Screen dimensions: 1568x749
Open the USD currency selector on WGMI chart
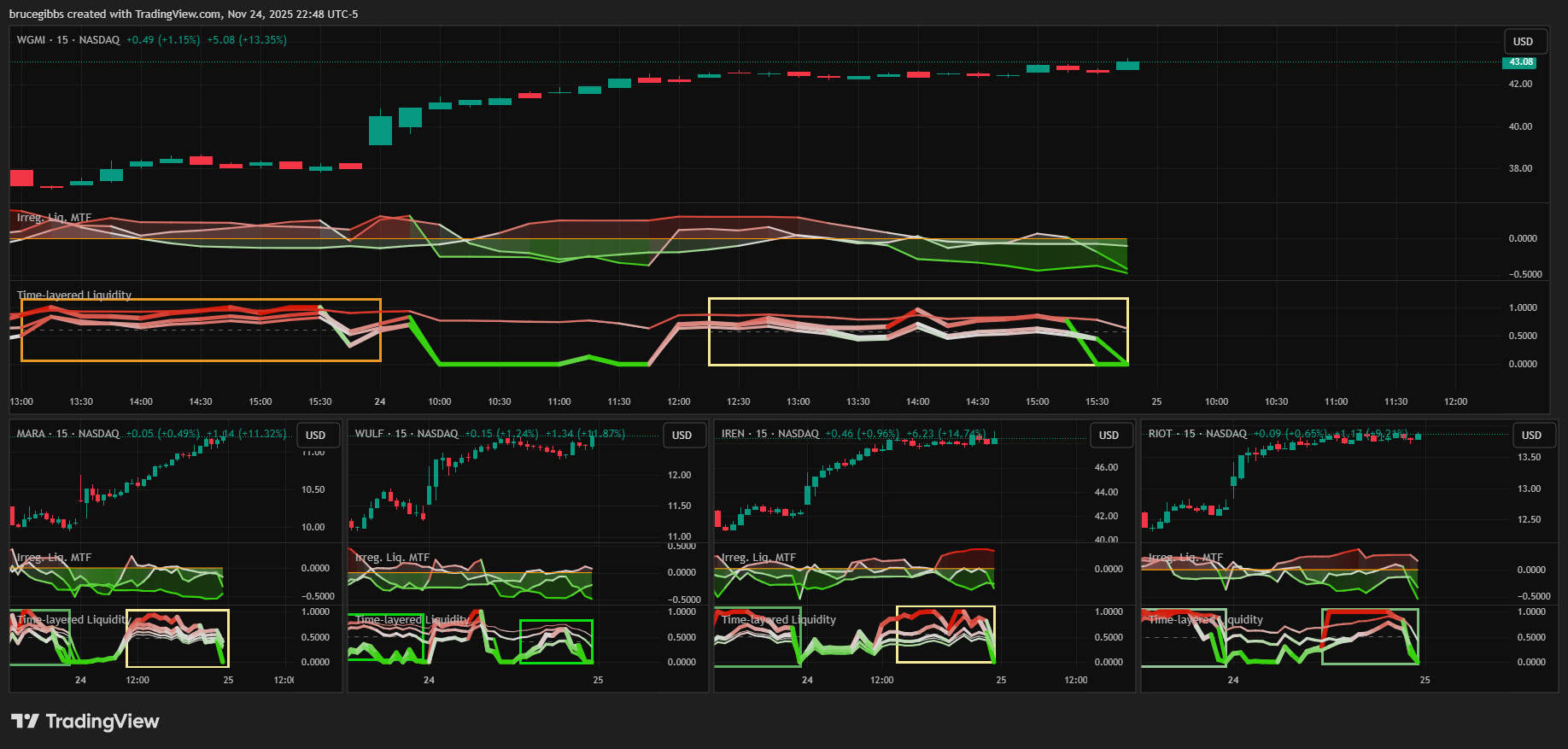click(1523, 42)
